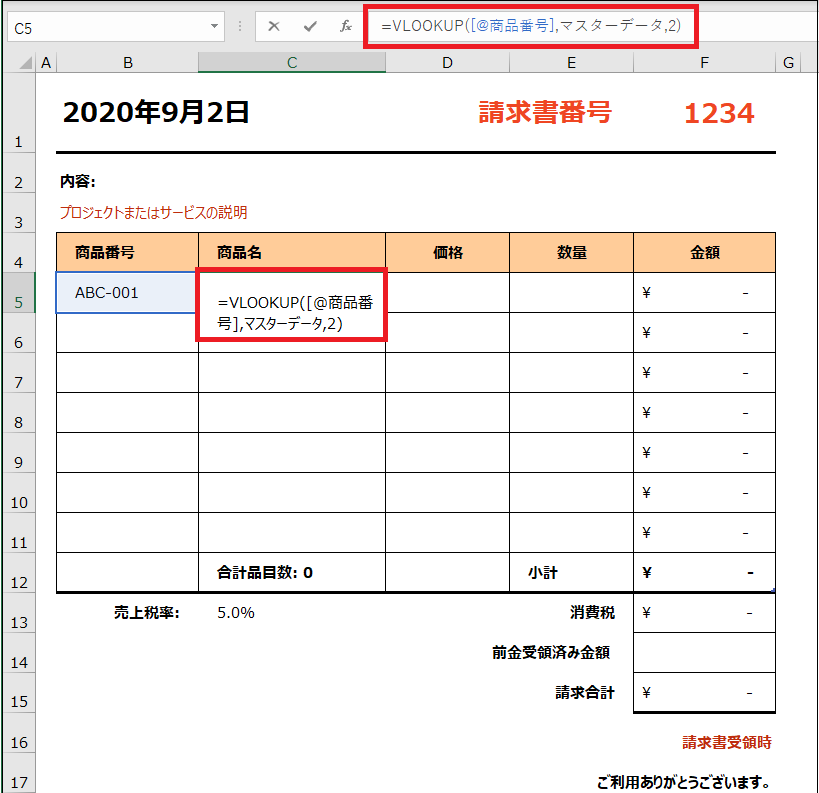Select column D header
The width and height of the screenshot is (819, 793).
447,63
